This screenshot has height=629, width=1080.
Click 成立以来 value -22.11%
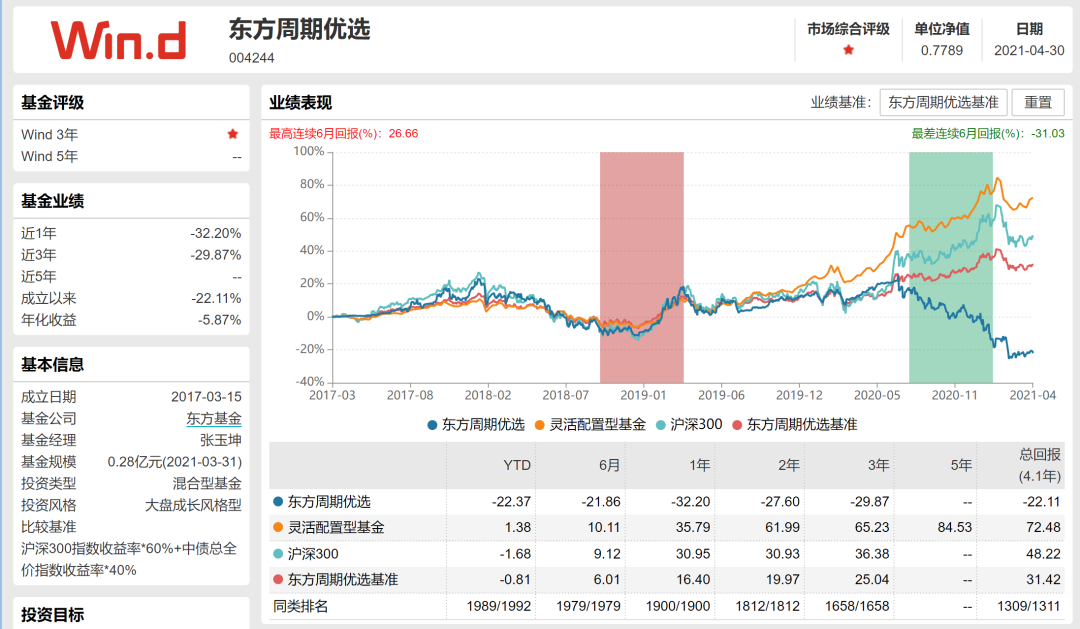(216, 298)
